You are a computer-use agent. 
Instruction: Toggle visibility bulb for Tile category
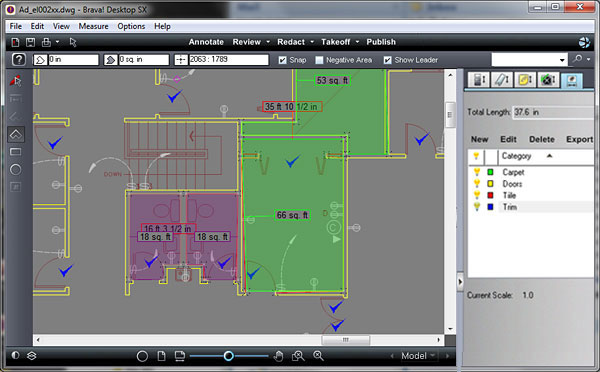point(477,195)
